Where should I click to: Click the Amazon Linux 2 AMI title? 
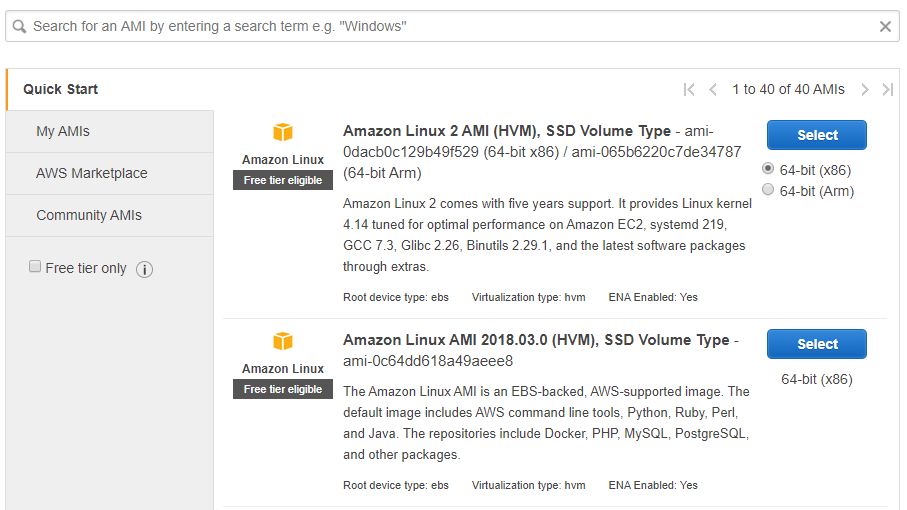507,131
